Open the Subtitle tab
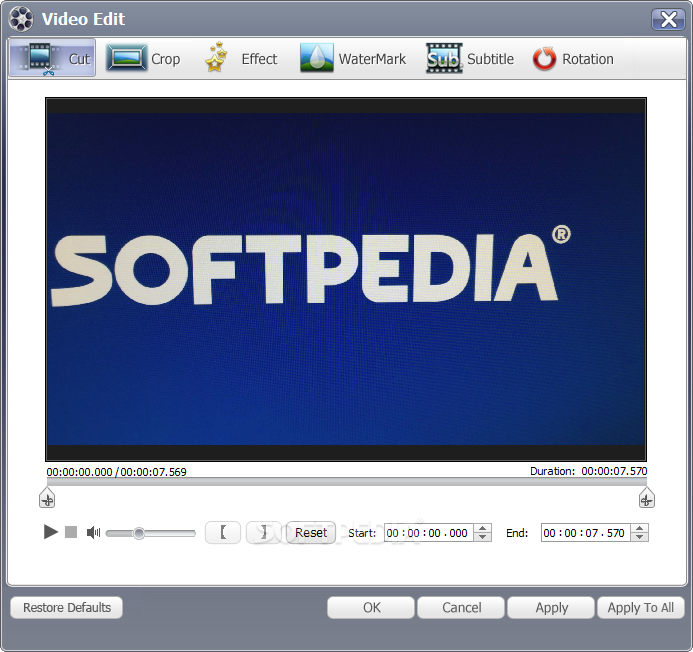The image size is (693, 652). (x=469, y=58)
